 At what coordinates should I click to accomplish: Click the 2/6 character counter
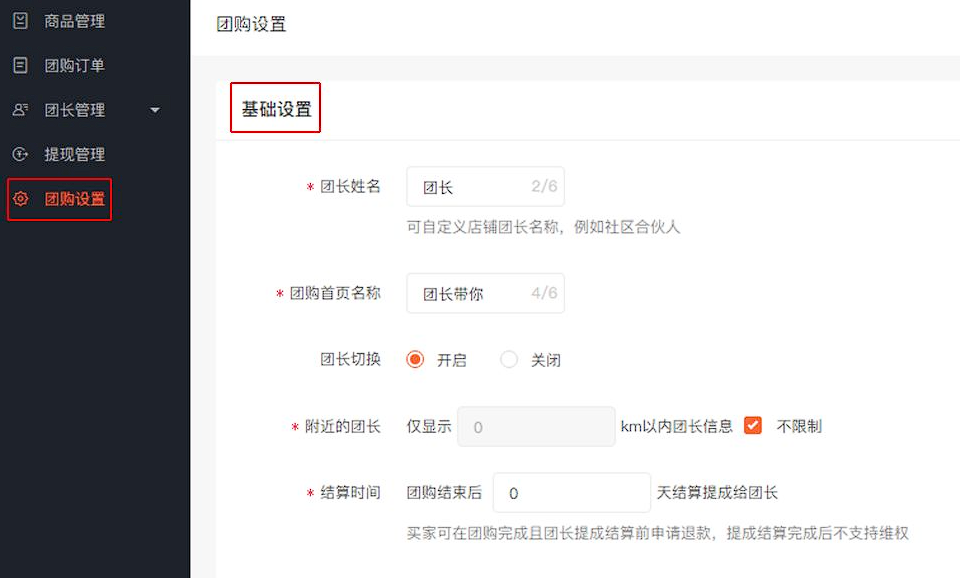[x=544, y=186]
